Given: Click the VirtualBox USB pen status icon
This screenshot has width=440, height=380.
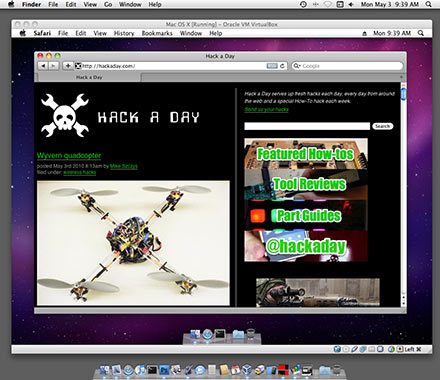Looking at the screenshot, I should tap(354, 349).
